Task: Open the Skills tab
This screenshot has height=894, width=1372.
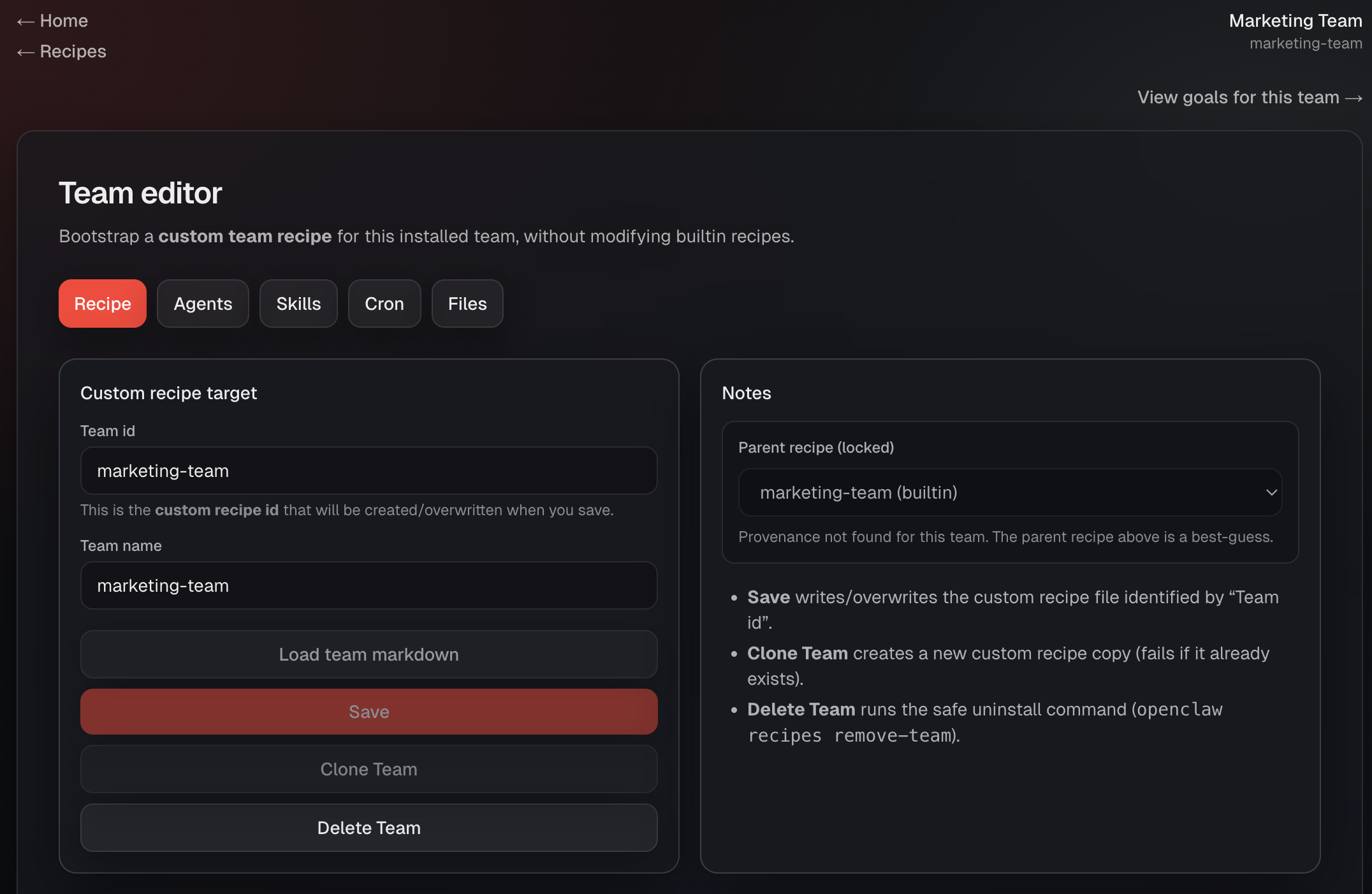Action: click(x=298, y=304)
